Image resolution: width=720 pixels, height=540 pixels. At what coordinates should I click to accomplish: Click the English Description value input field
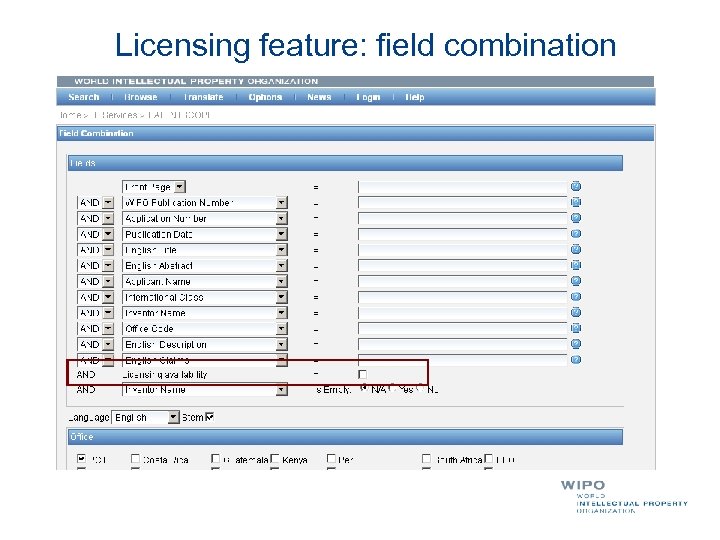462,344
